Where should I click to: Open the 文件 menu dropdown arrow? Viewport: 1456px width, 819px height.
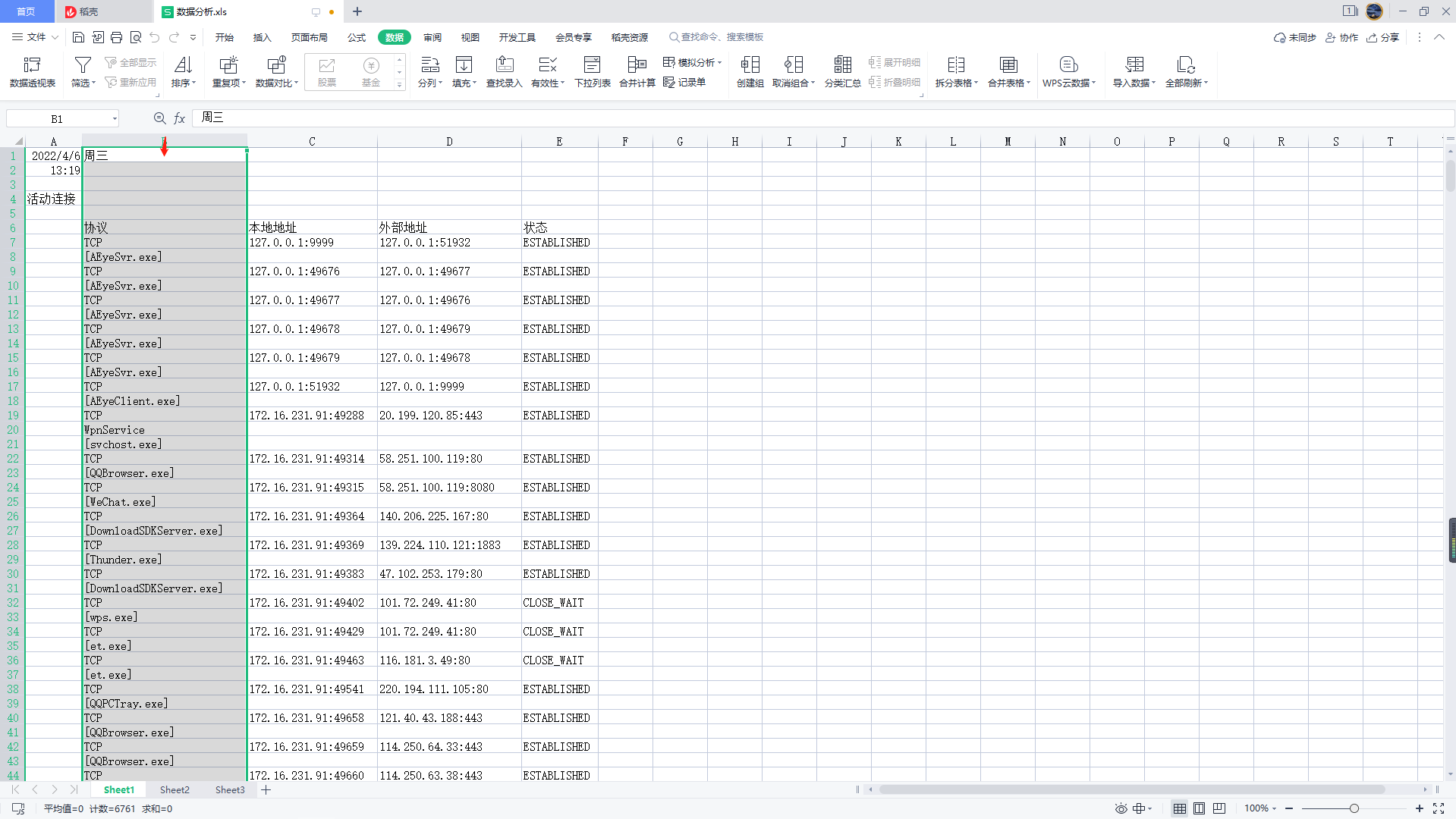pyautogui.click(x=55, y=37)
